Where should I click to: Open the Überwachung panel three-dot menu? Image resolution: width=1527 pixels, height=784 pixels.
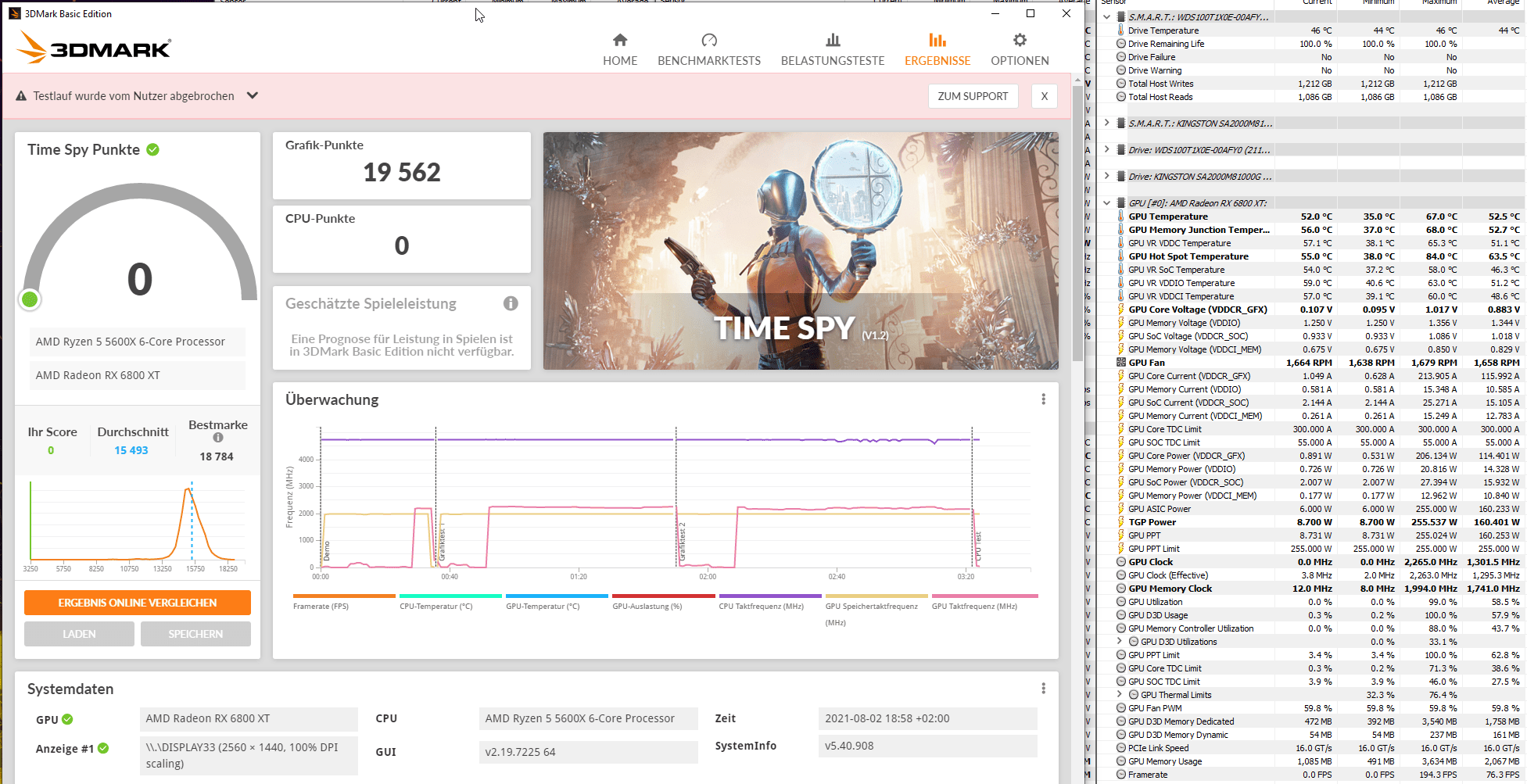1043,399
